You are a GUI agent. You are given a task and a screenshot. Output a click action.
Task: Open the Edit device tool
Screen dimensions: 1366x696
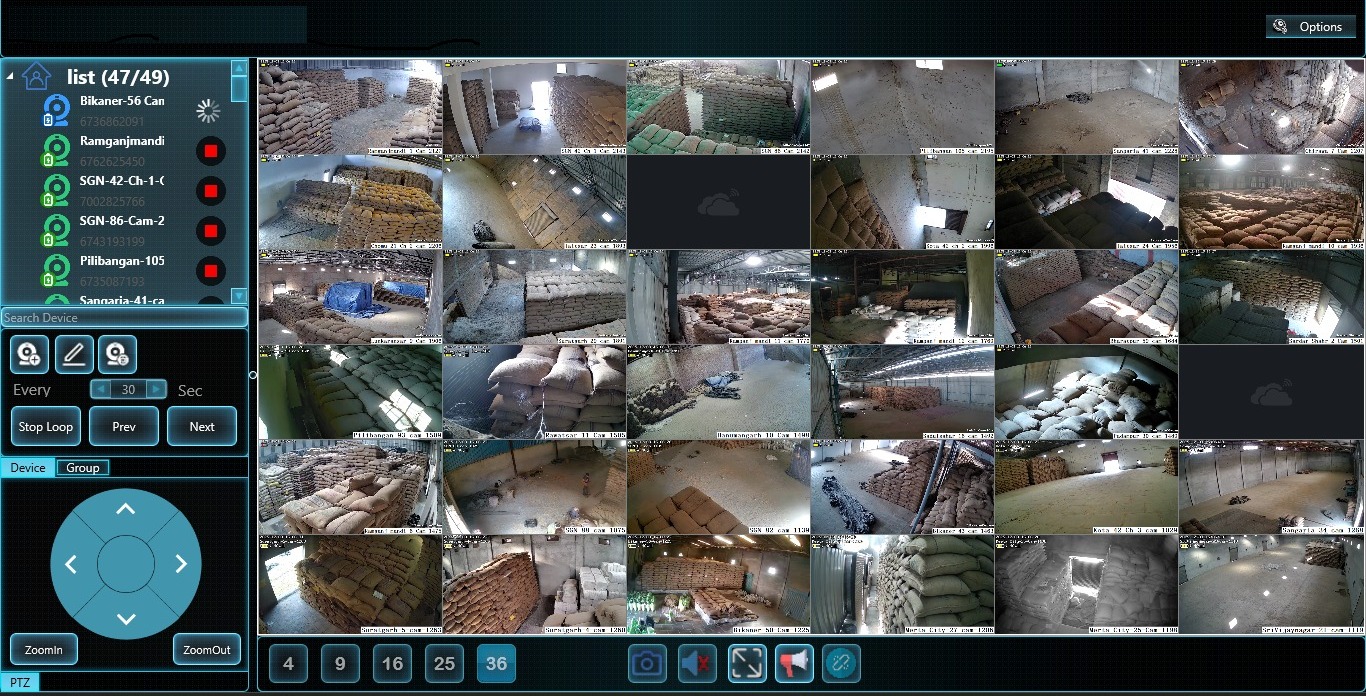coord(74,354)
